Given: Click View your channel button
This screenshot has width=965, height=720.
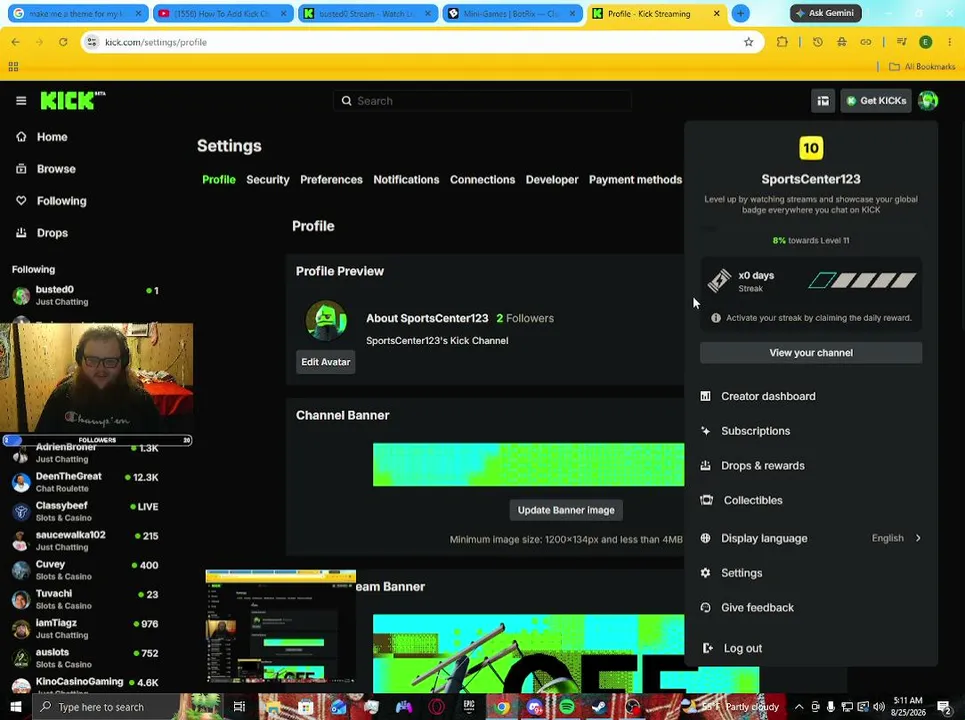Looking at the screenshot, I should tap(811, 353).
